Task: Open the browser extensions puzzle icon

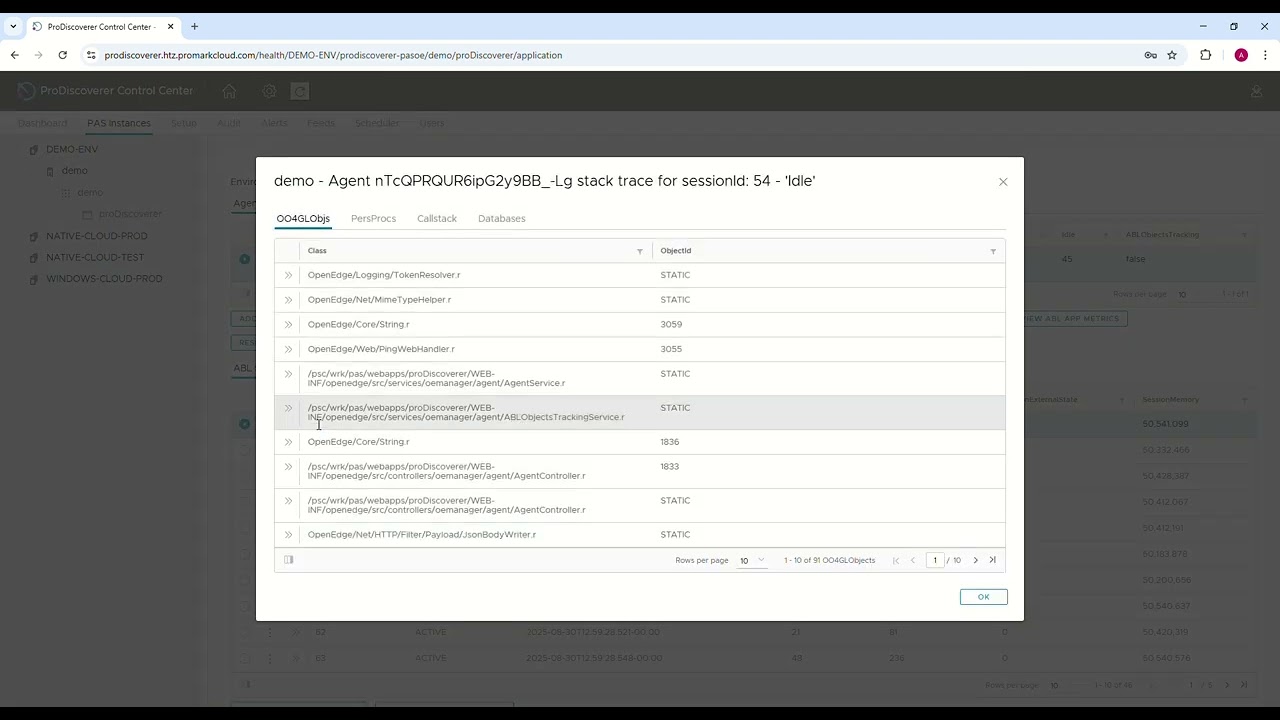Action: [x=1205, y=55]
